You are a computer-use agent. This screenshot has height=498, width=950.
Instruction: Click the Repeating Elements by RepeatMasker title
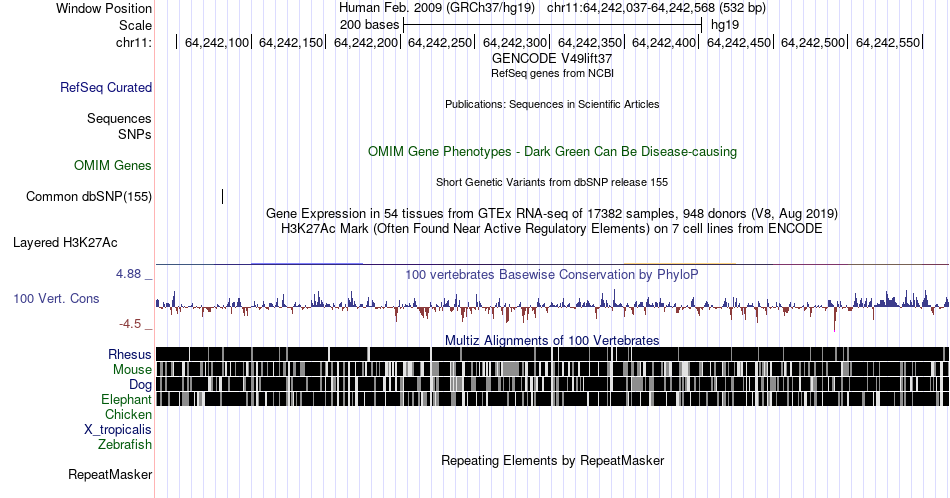(552, 460)
